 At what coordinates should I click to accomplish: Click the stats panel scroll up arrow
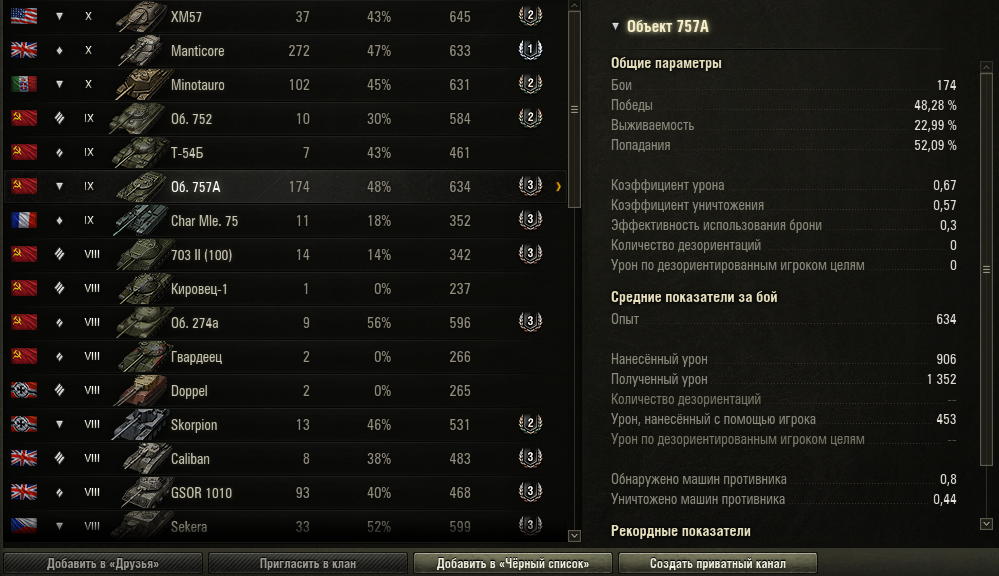tap(986, 67)
